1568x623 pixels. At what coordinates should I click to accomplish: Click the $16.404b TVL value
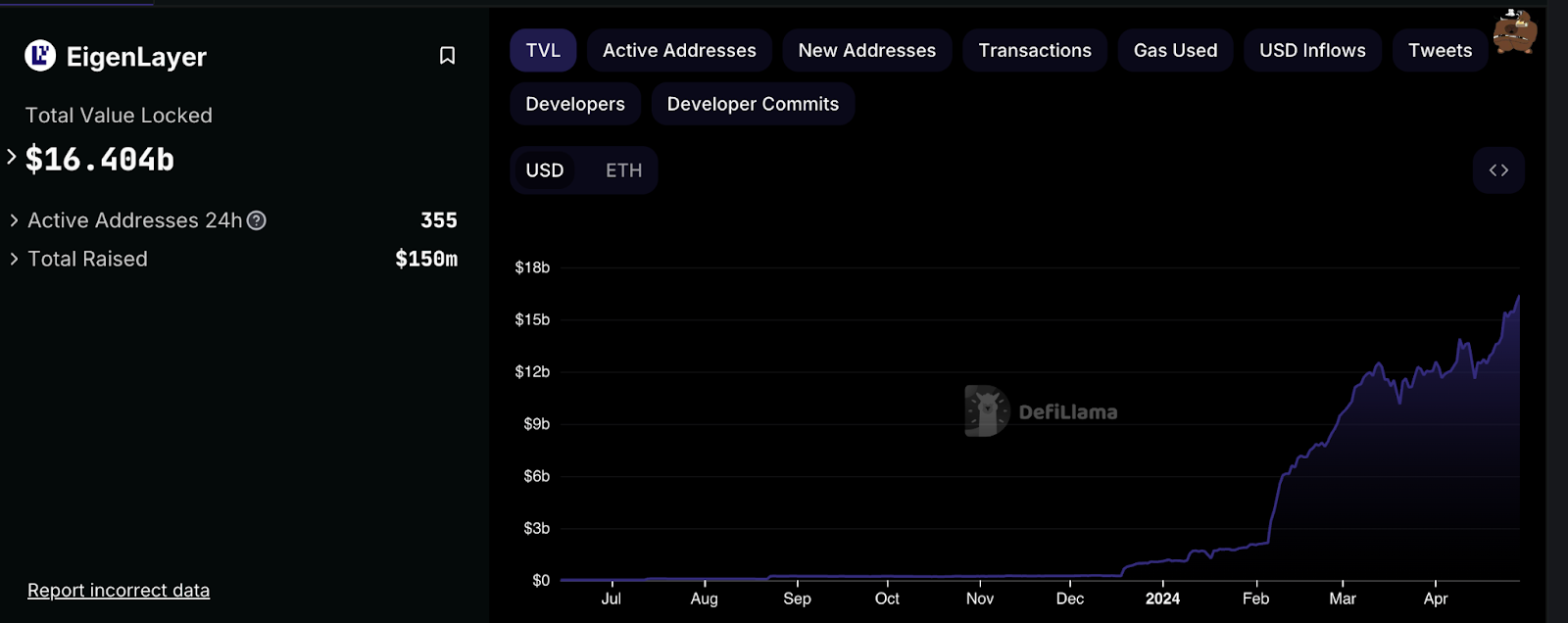pyautogui.click(x=100, y=159)
